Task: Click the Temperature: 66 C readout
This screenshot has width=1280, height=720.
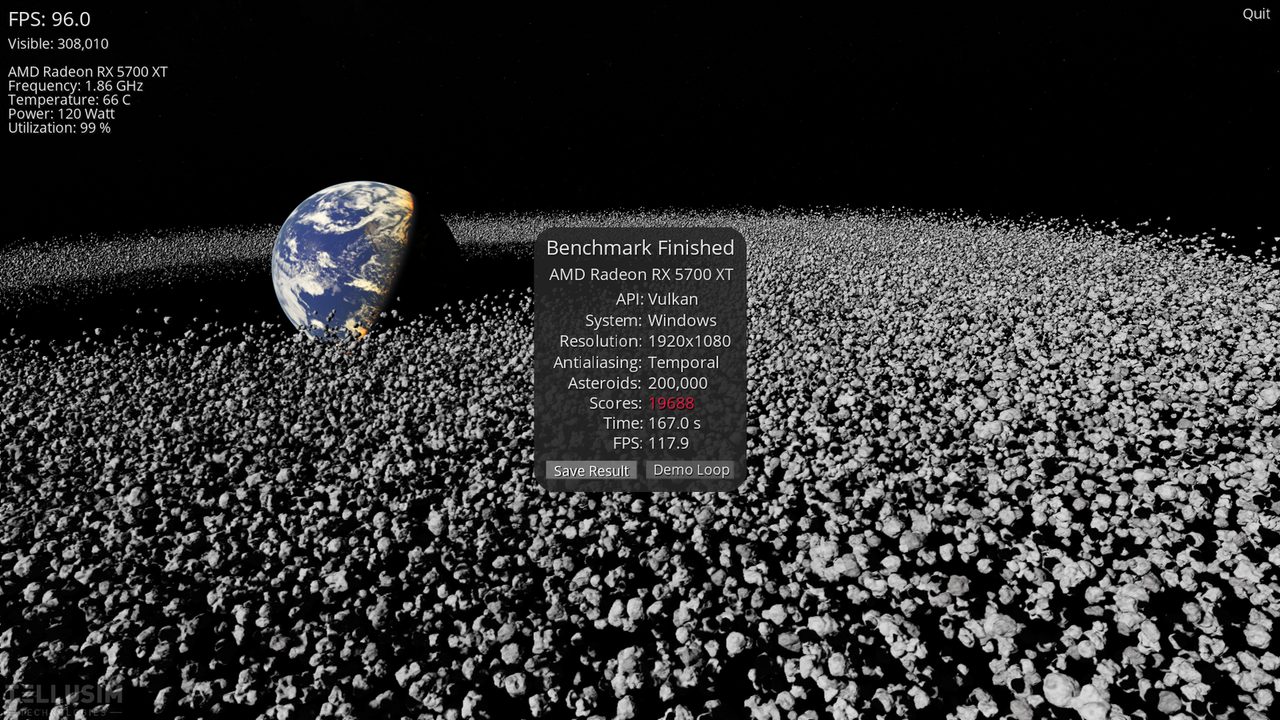Action: [x=69, y=100]
